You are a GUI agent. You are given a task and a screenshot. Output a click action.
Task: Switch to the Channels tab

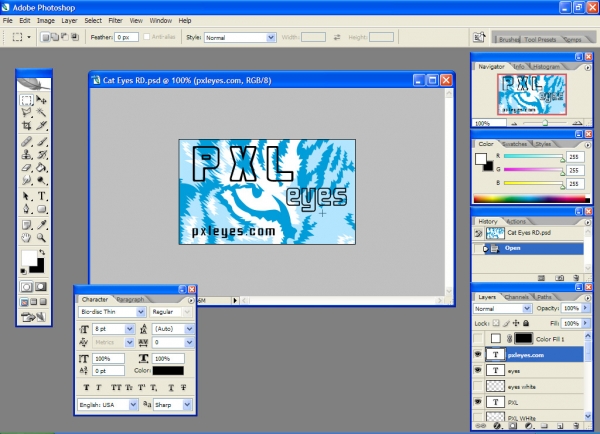click(x=516, y=297)
